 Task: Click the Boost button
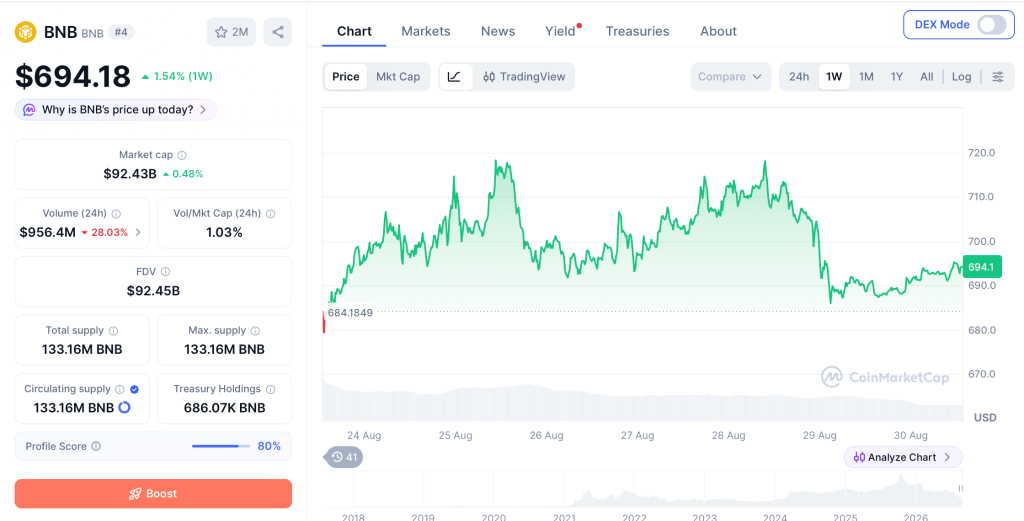pyautogui.click(x=153, y=494)
